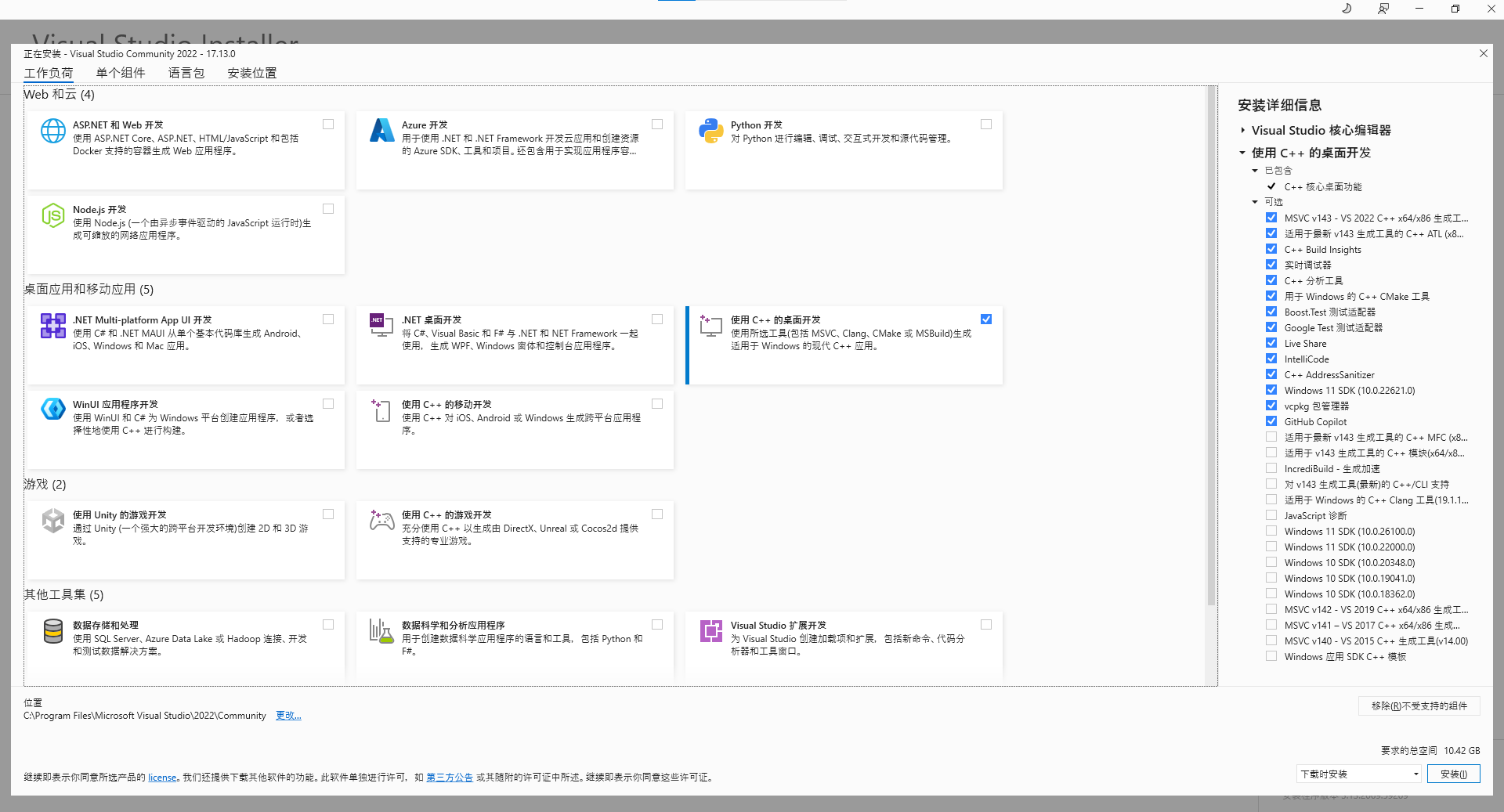Viewport: 1504px width, 812px height.
Task: Check the Unity game development workload
Action: click(x=328, y=514)
